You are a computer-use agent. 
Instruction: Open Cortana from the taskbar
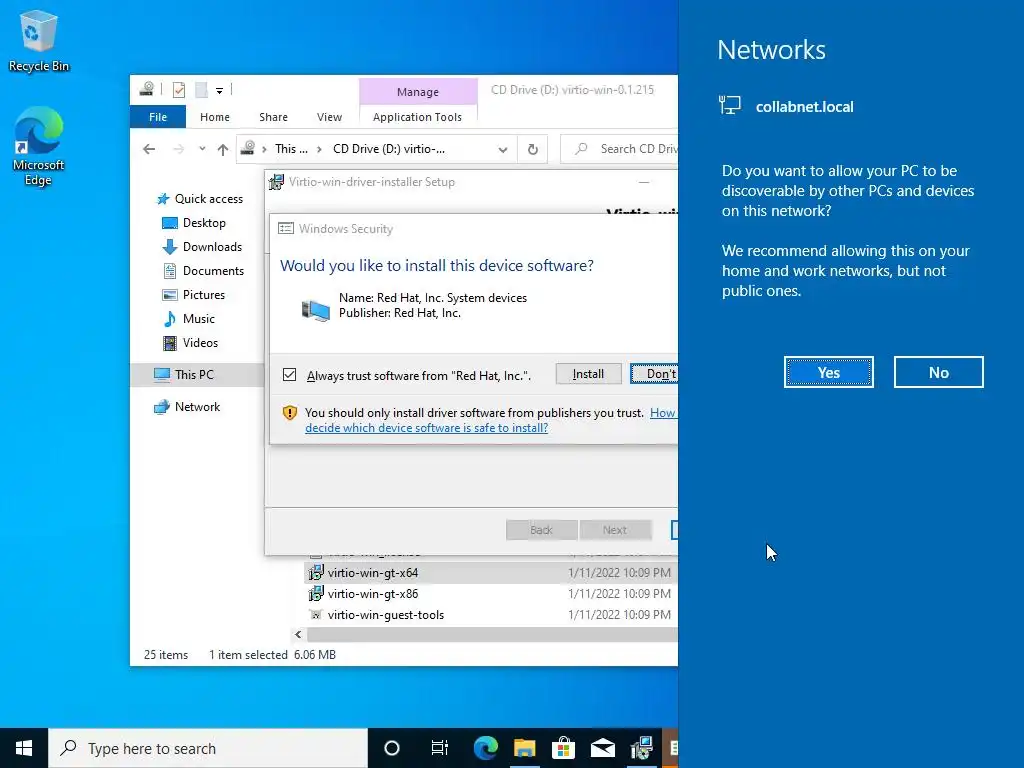(x=392, y=748)
